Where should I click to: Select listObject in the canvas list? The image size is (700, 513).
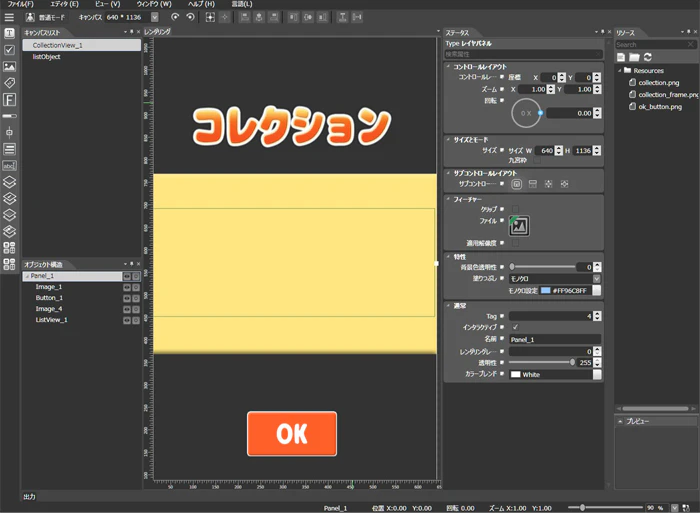46,57
